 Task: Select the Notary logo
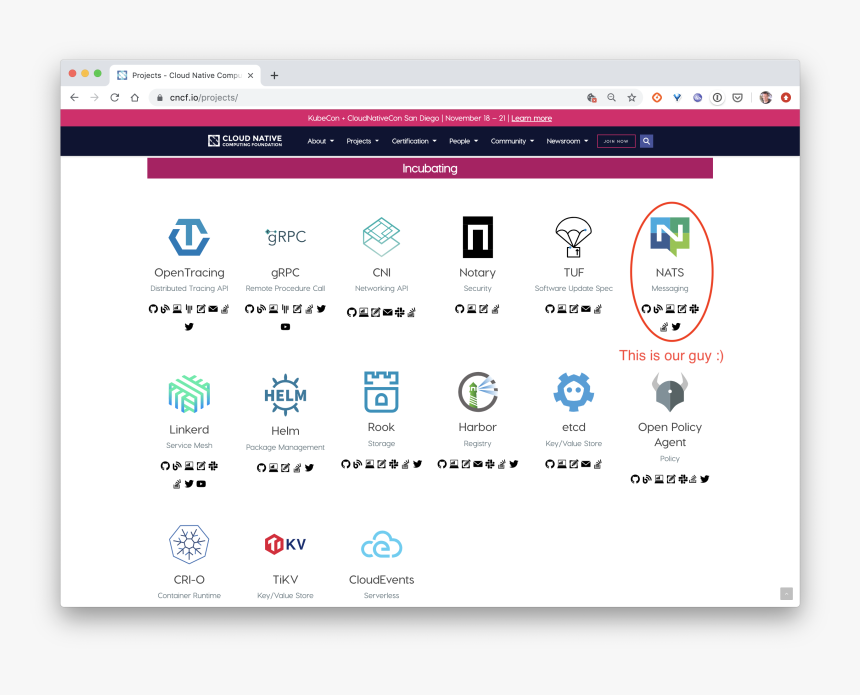coord(478,237)
